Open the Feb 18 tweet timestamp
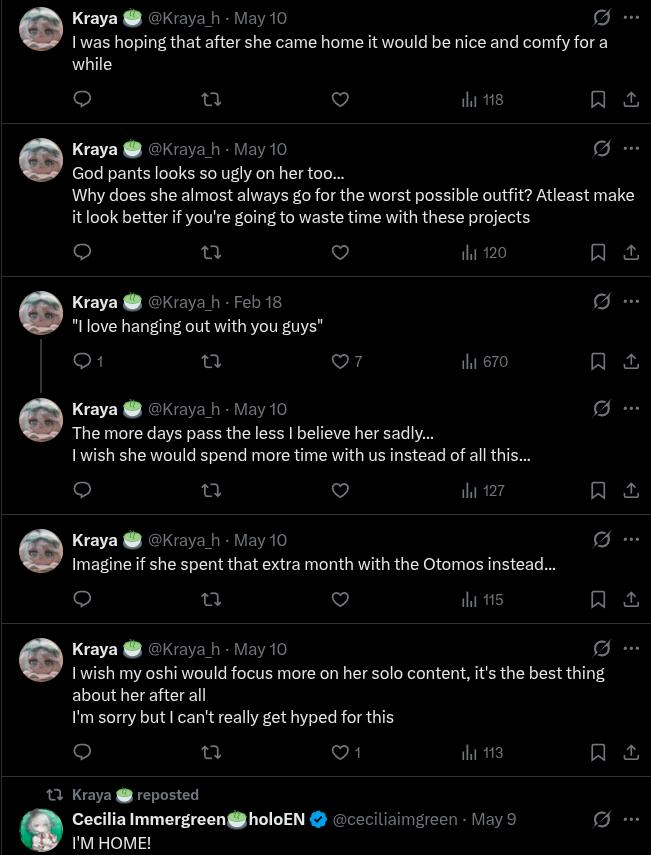The width and height of the screenshot is (651, 855). 258,302
